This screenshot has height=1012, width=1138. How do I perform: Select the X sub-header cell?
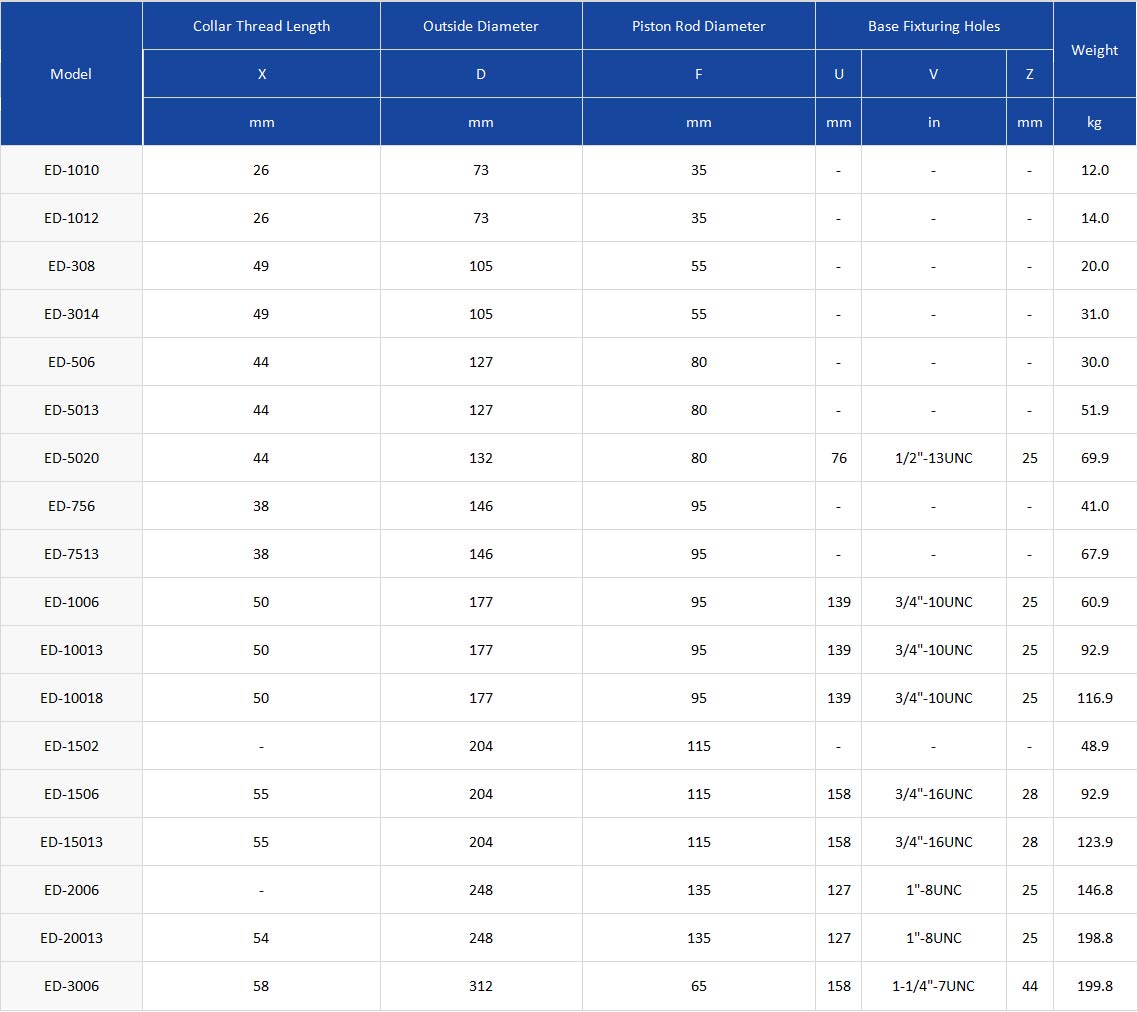pos(261,73)
